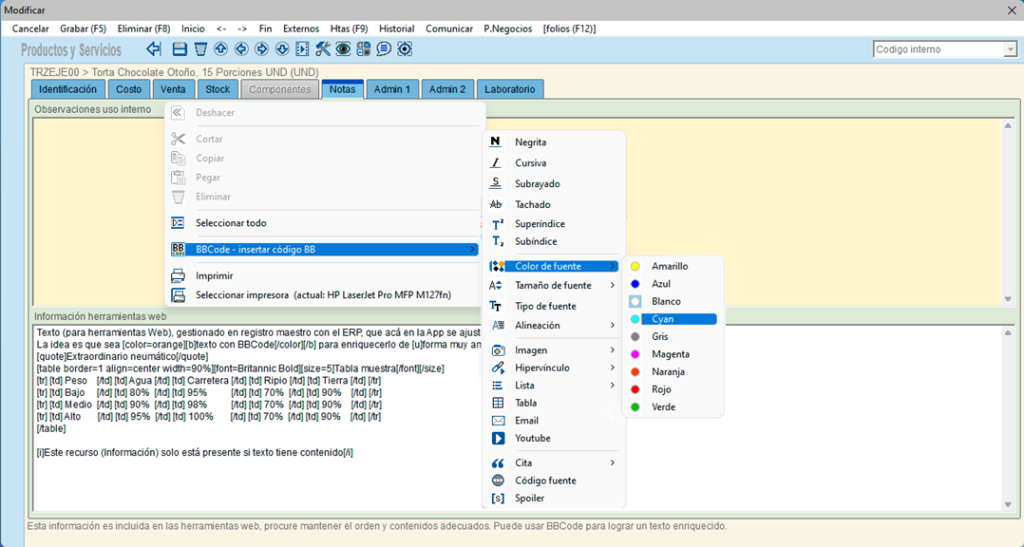Image resolution: width=1024 pixels, height=547 pixels.
Task: Open the Codigo interno dropdown
Action: pyautogui.click(x=1010, y=50)
